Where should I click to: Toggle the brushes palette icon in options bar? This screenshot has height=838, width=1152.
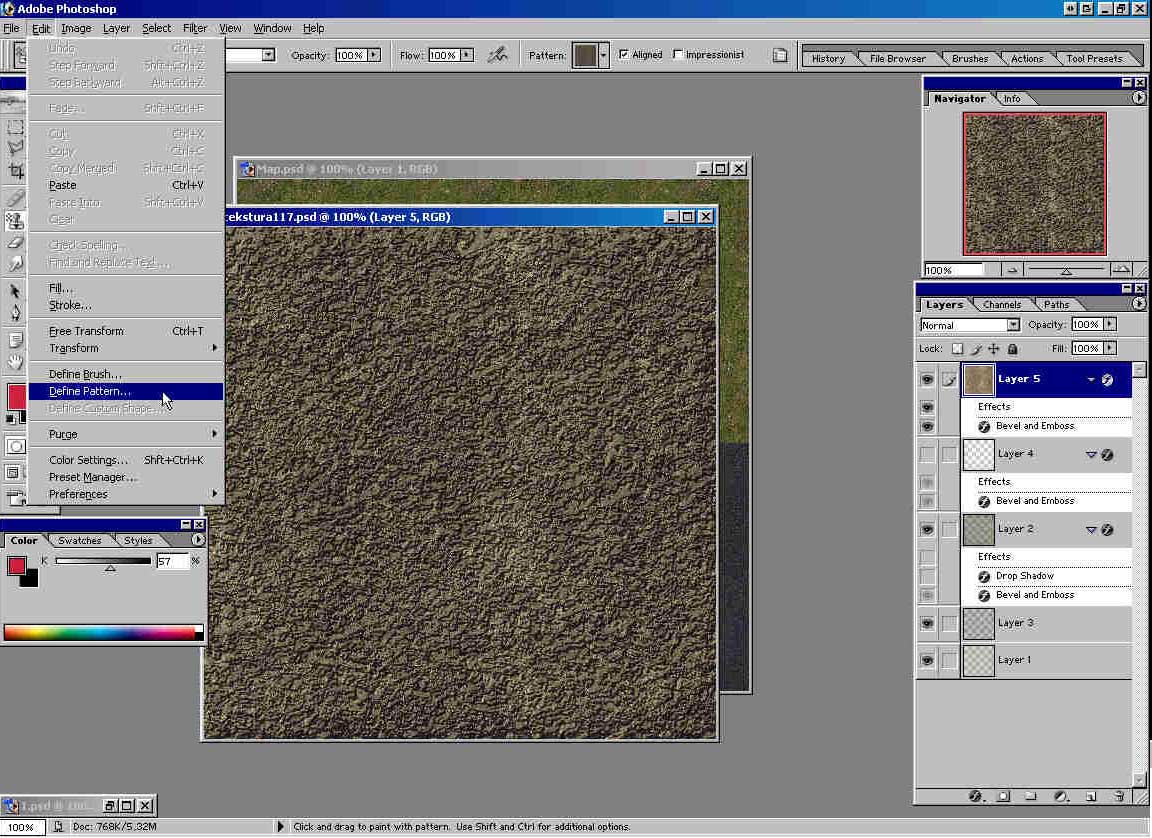(780, 55)
